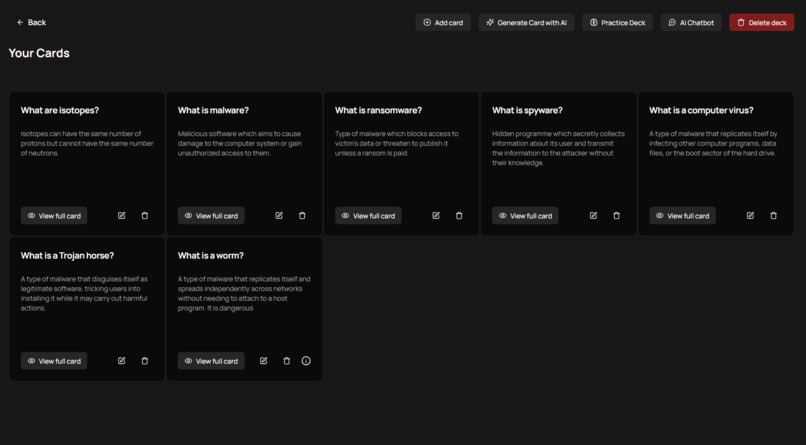
Task: Click the 'Your Cards' heading
Action: coord(39,53)
